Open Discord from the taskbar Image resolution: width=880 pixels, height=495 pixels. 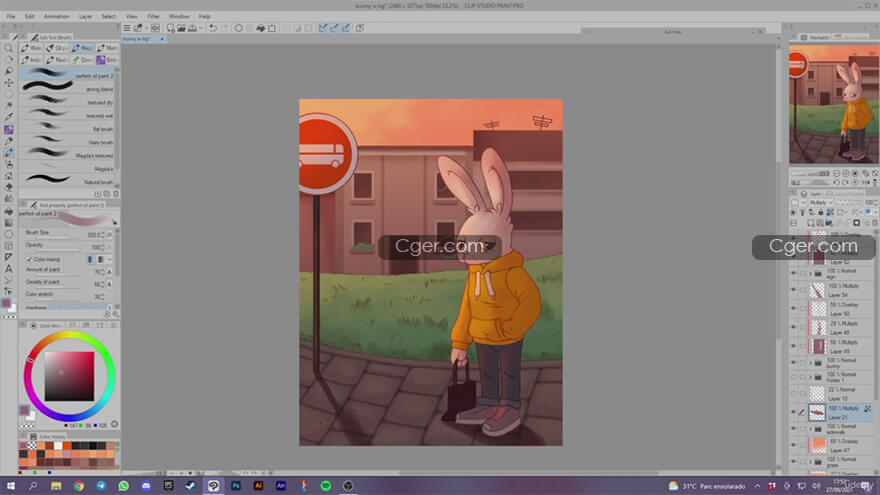coord(146,486)
